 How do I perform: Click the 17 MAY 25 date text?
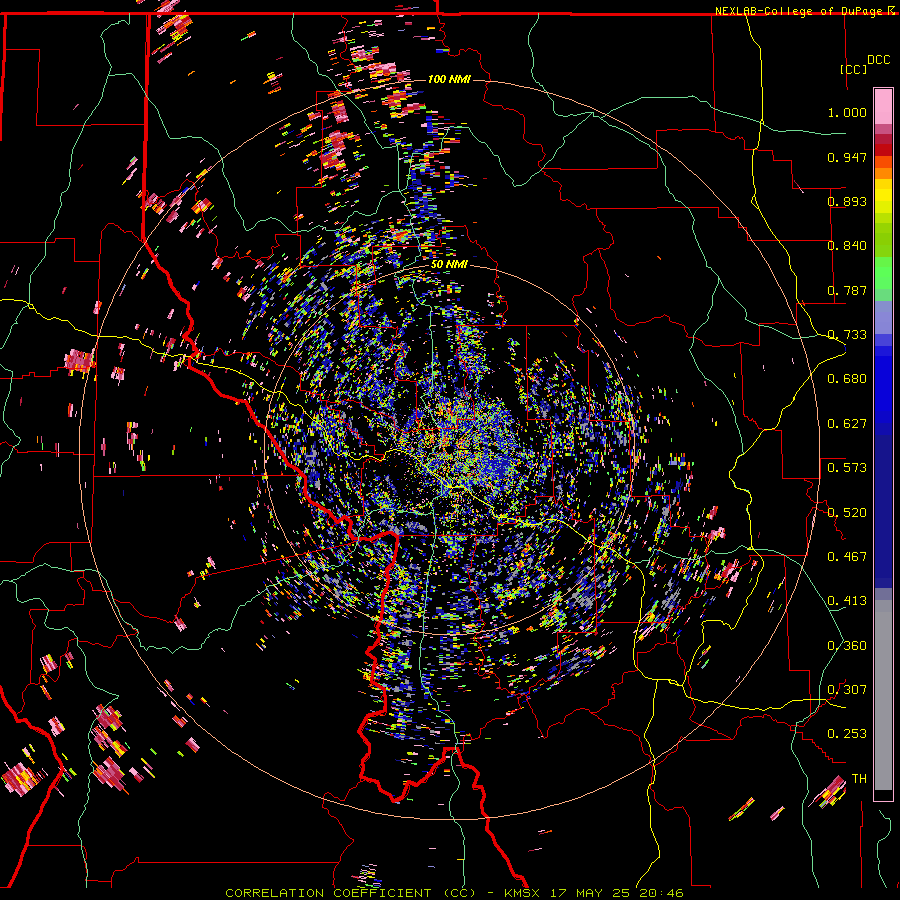point(592,893)
